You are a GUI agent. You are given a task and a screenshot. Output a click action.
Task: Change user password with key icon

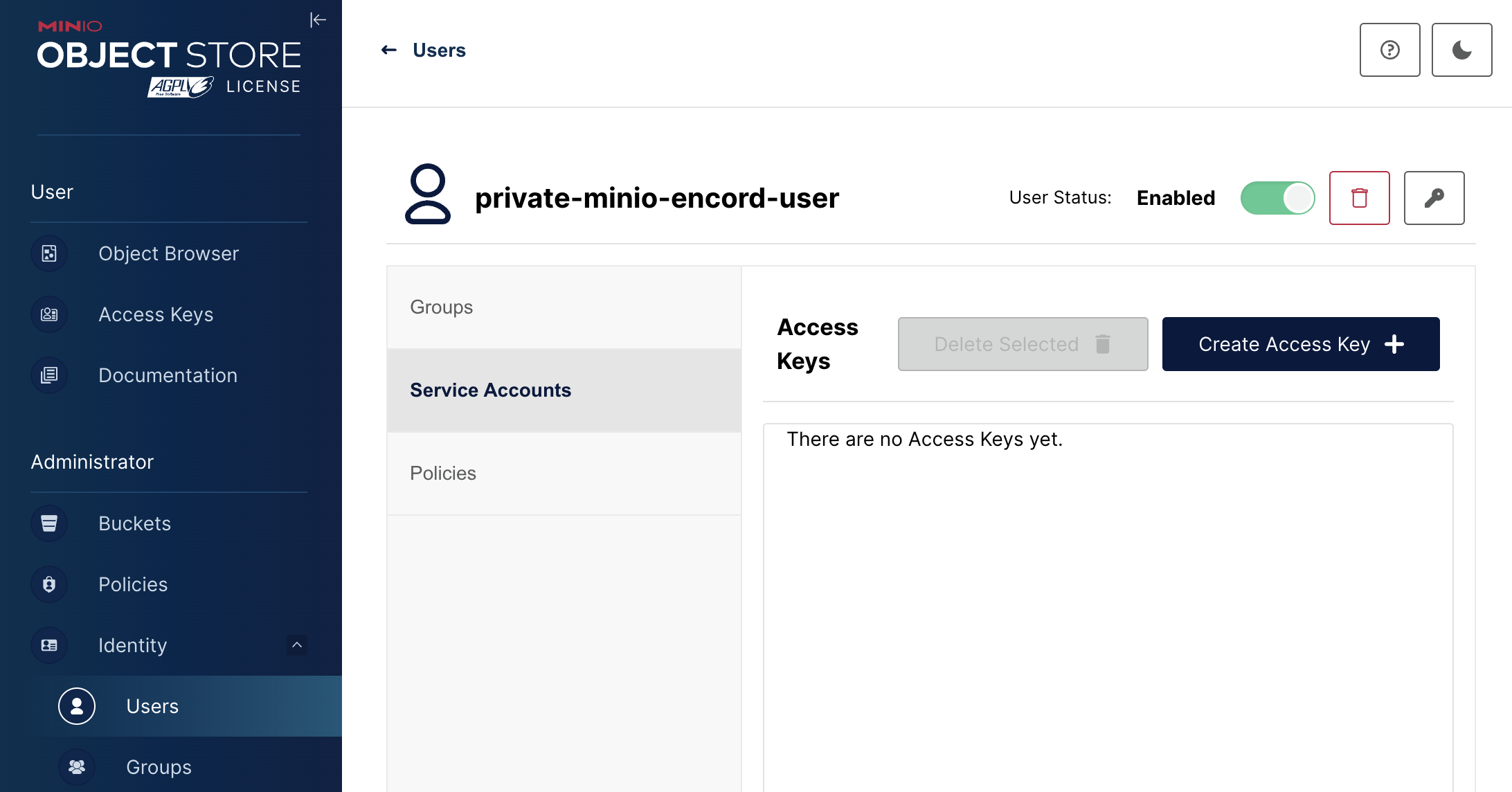[1434, 198]
